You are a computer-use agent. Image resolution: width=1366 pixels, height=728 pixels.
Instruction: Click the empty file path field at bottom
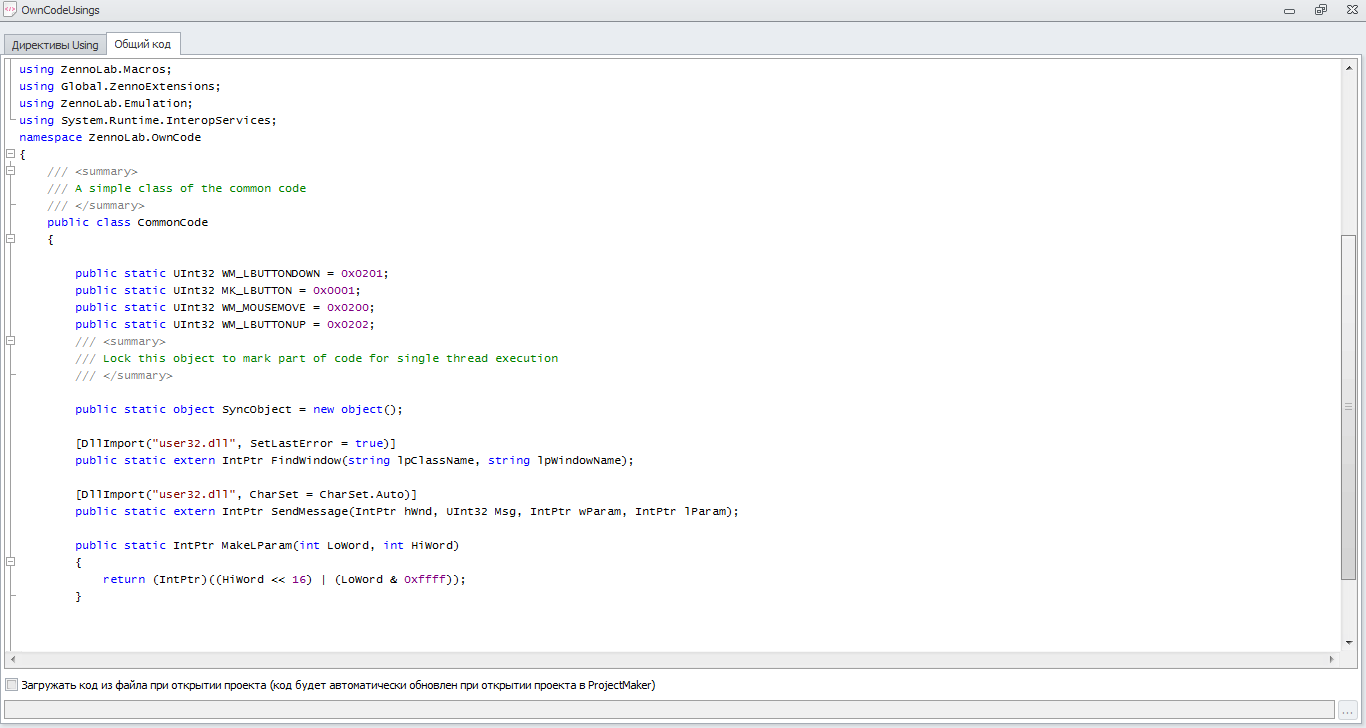[670, 710]
